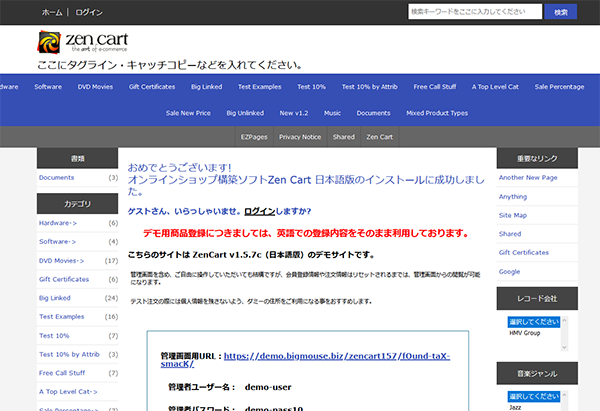Click the blue 検索 search button
Image resolution: width=600 pixels, height=411 pixels.
tap(561, 12)
